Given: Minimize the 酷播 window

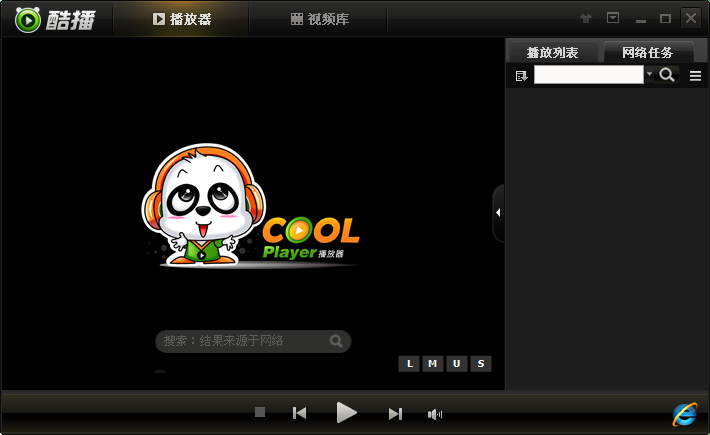Looking at the screenshot, I should click(641, 20).
